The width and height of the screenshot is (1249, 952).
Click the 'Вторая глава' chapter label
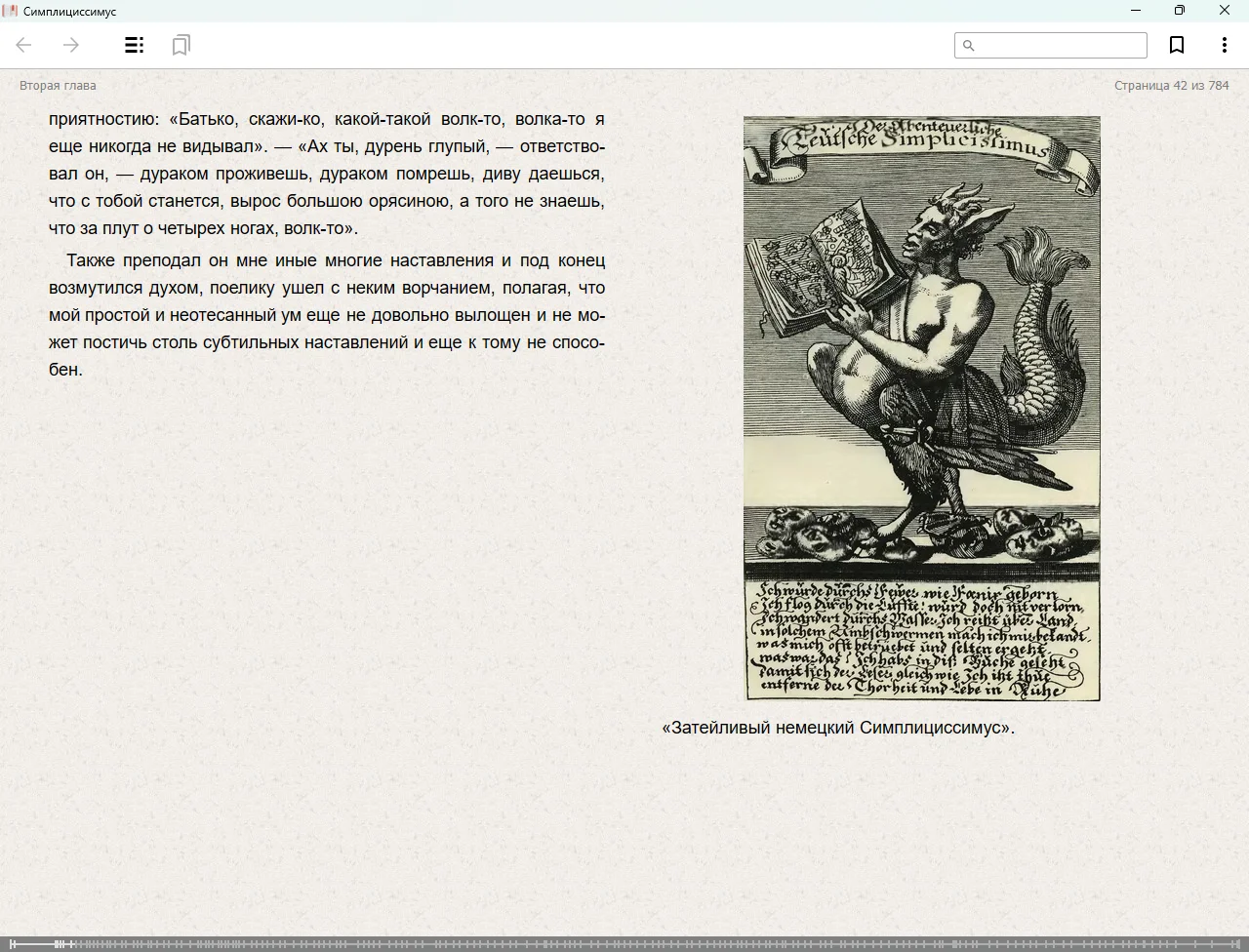(x=58, y=86)
